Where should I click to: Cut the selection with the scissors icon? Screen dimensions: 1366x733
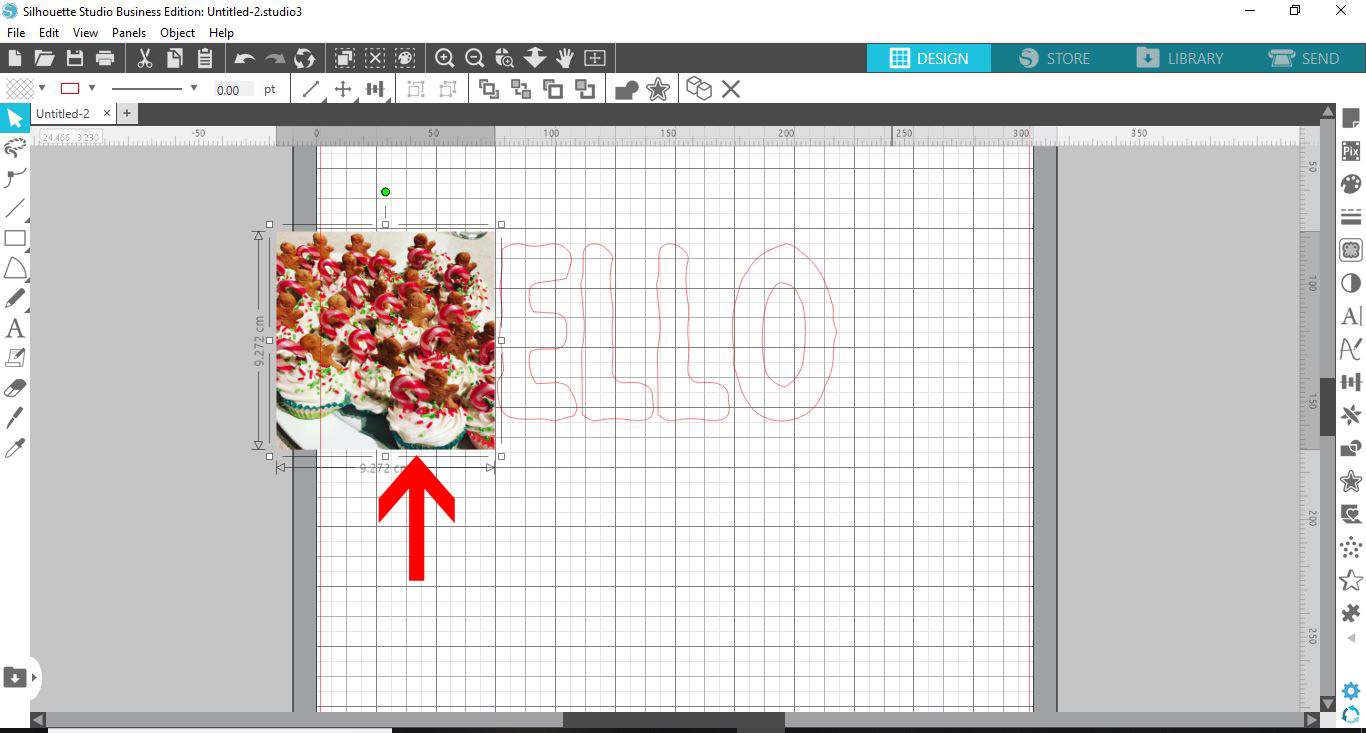point(145,58)
